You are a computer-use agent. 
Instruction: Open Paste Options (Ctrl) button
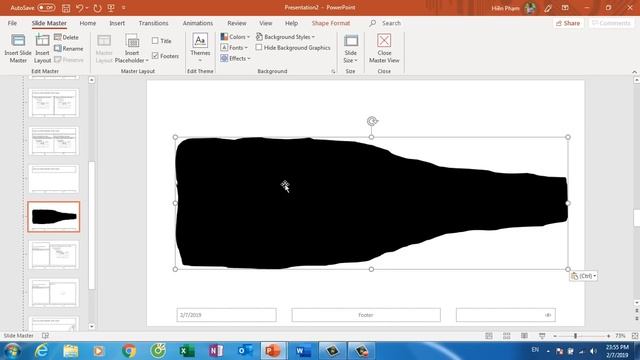click(x=583, y=276)
